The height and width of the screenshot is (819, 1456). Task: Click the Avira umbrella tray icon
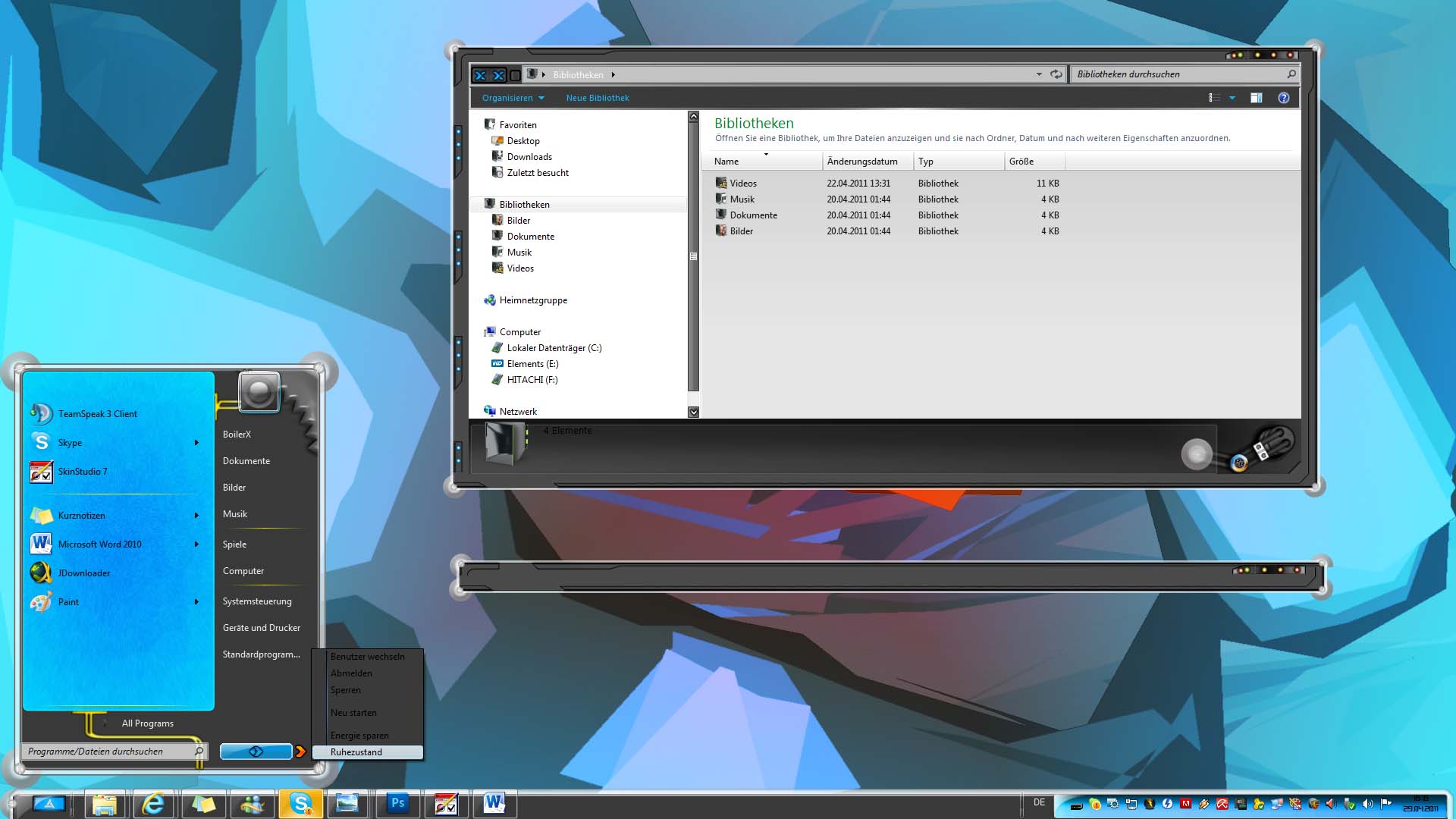point(1222,805)
